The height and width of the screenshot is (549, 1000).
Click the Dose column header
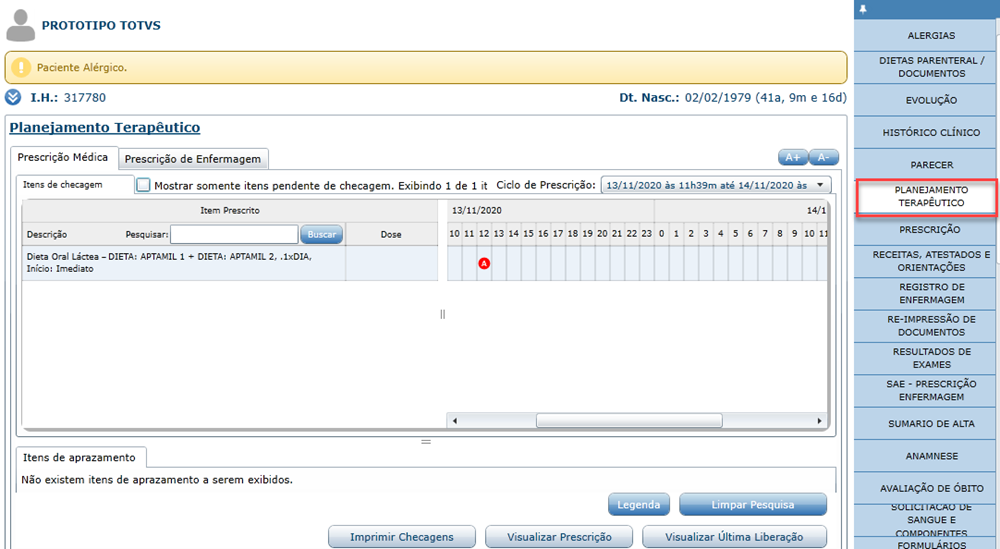391,235
